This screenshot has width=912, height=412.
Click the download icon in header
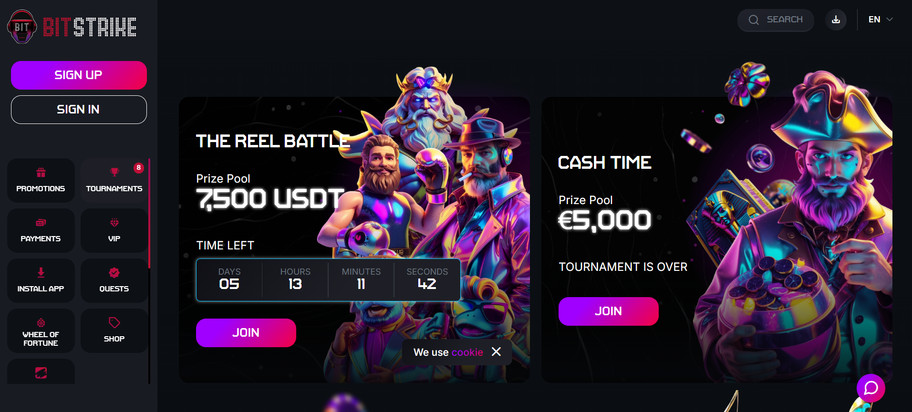(836, 20)
